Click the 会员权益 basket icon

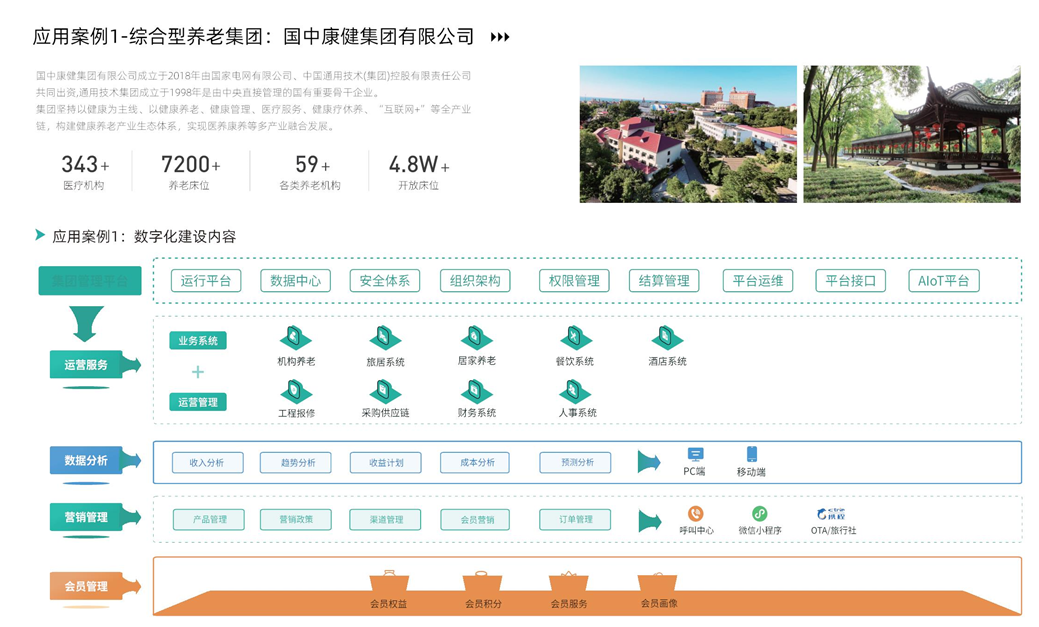coord(389,582)
